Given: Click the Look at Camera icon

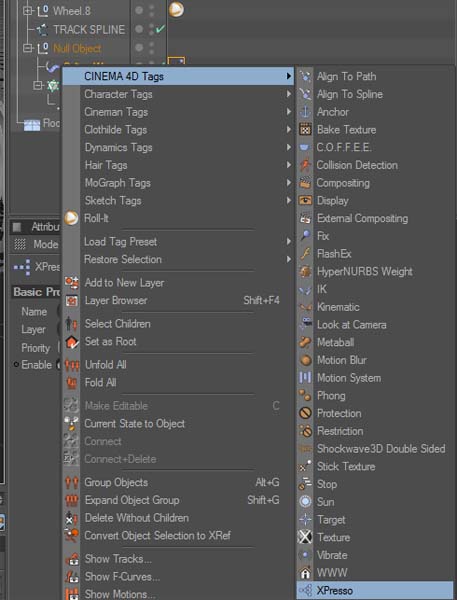Looking at the screenshot, I should [x=305, y=324].
